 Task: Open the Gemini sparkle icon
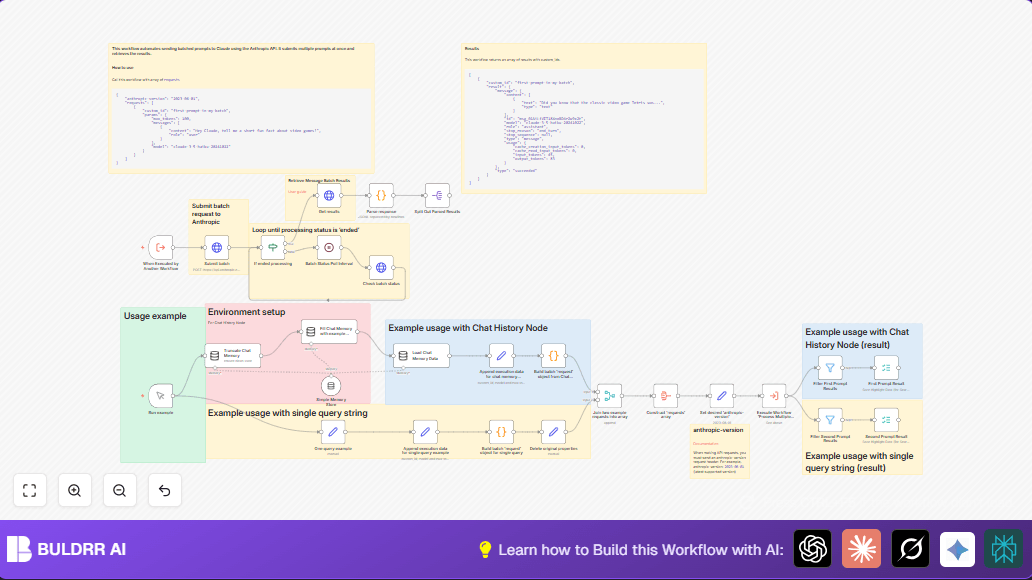[957, 548]
